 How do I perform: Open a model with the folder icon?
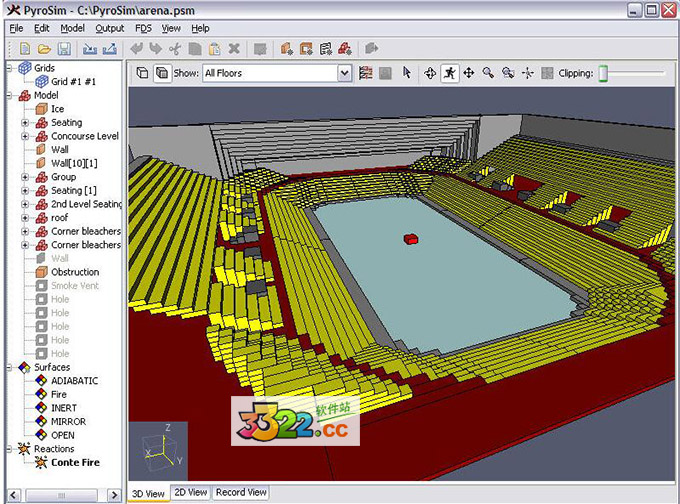pos(44,49)
